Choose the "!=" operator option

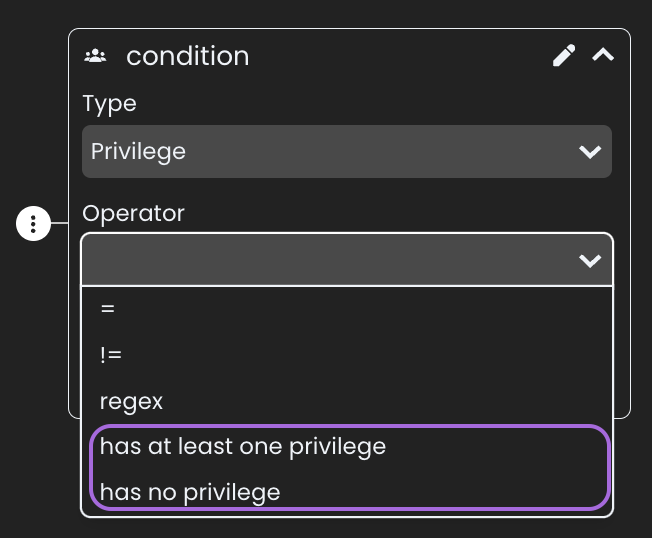111,355
